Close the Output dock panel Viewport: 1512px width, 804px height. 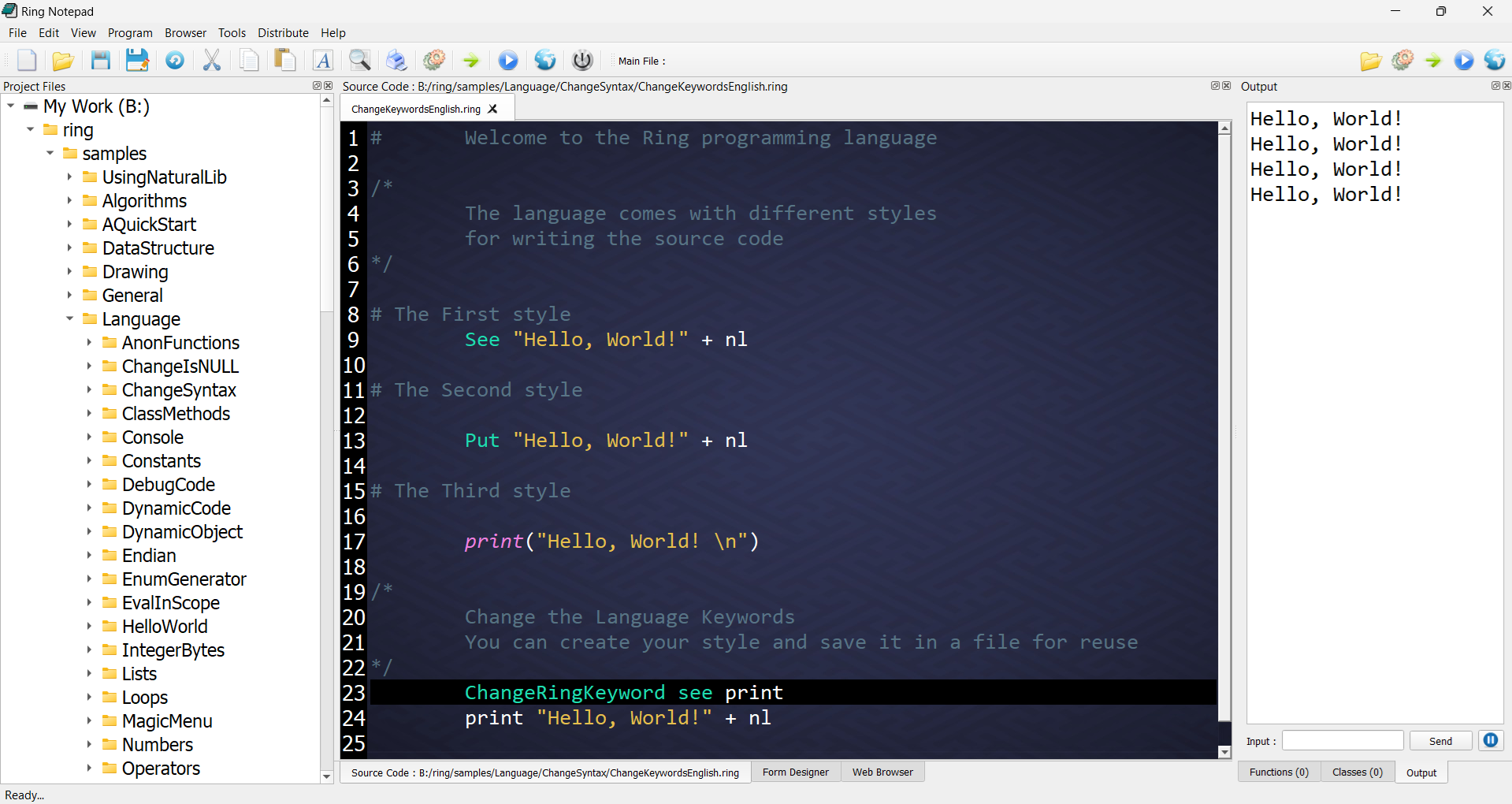pyautogui.click(x=1506, y=86)
